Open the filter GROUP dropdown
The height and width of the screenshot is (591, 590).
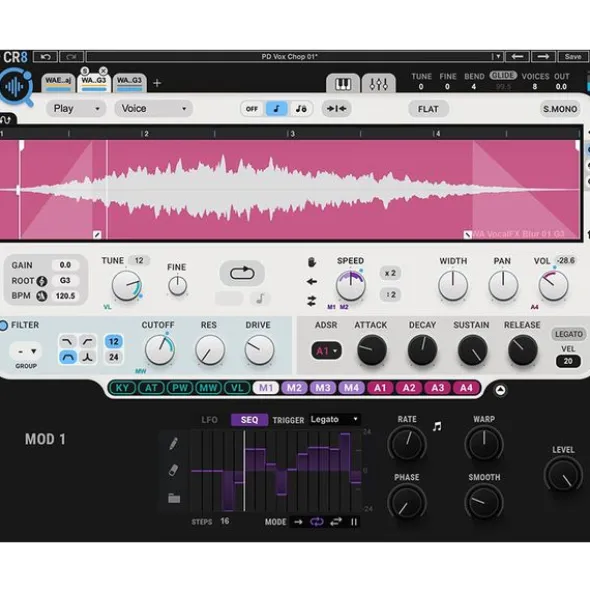pos(25,351)
